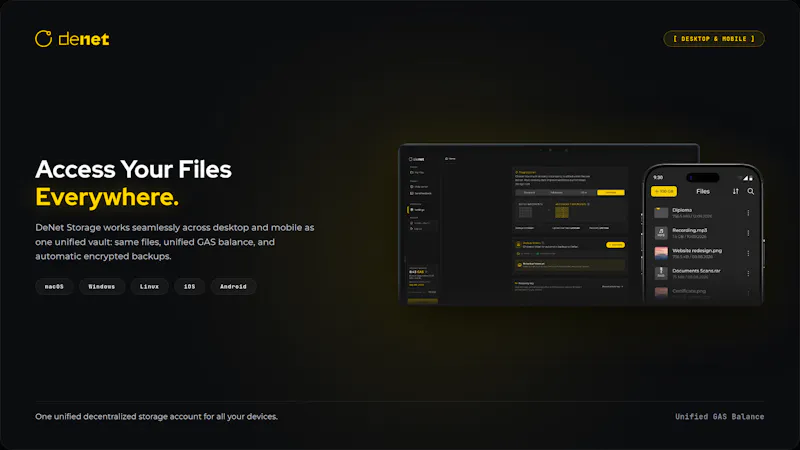Viewport: 800px width, 450px height.
Task: Select the Android platform tag
Action: click(233, 287)
